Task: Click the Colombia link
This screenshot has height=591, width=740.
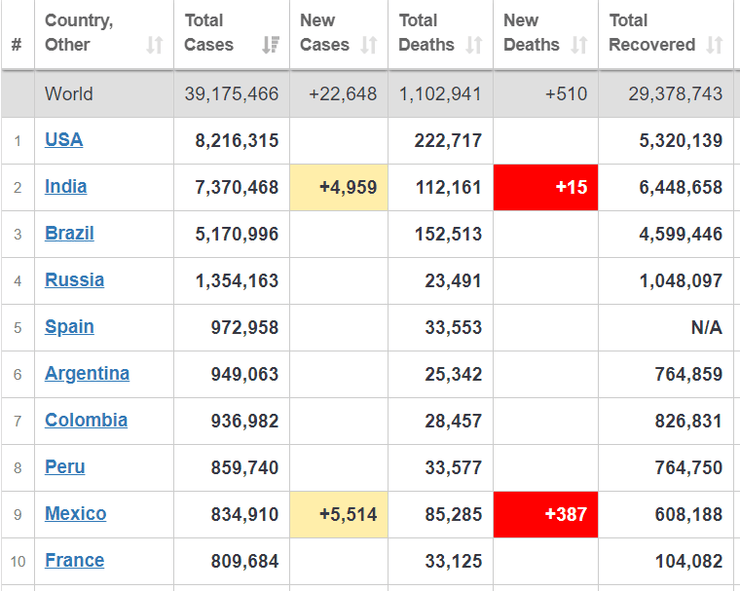Action: tap(86, 420)
